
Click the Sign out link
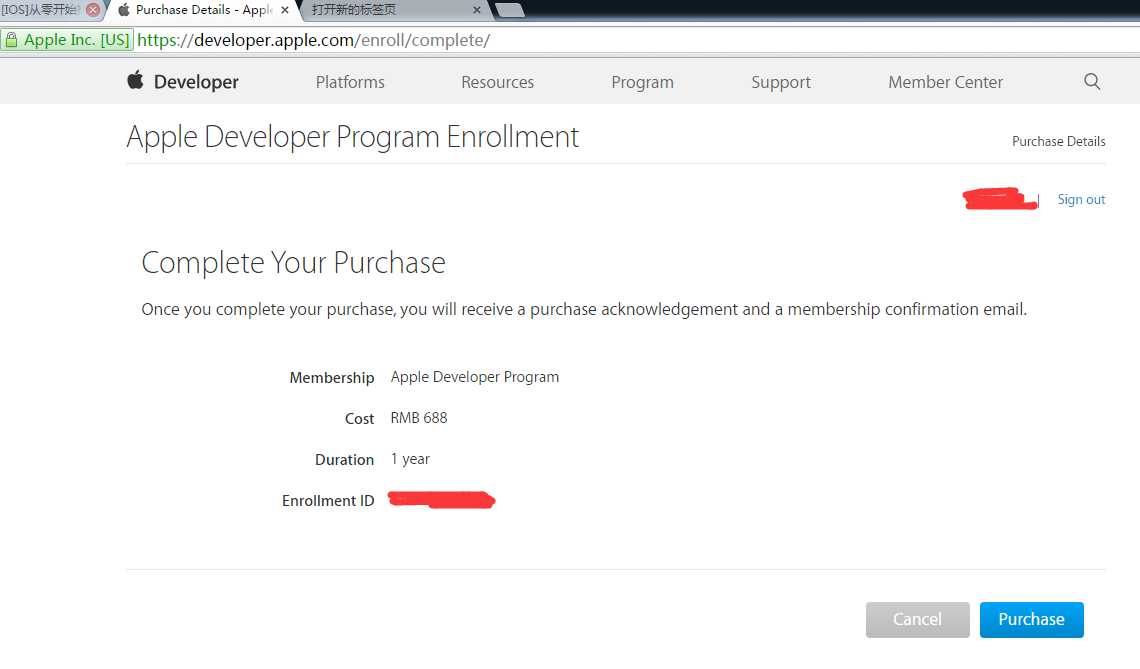tap(1081, 199)
